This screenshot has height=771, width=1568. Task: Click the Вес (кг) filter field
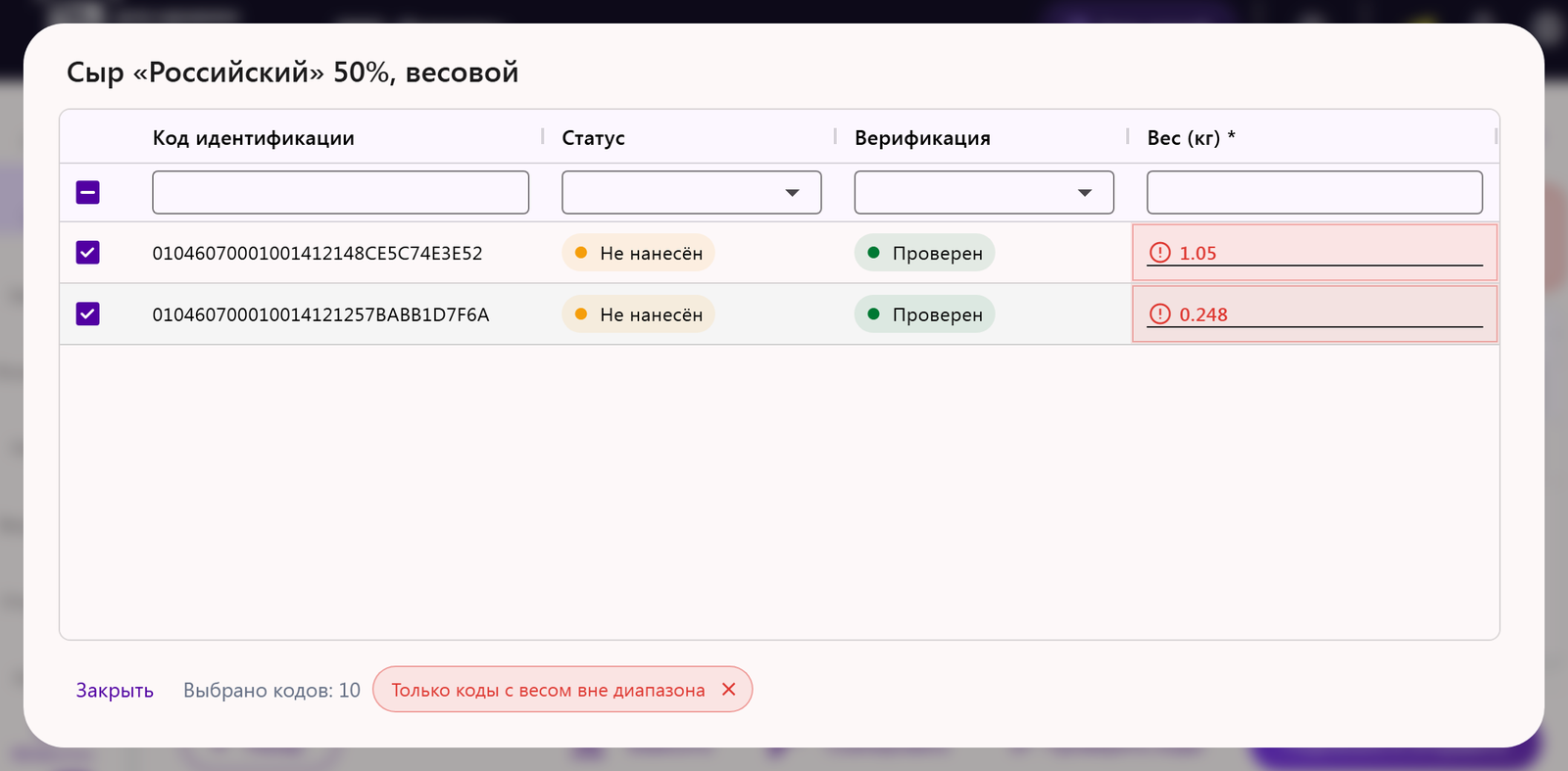[x=1314, y=192]
